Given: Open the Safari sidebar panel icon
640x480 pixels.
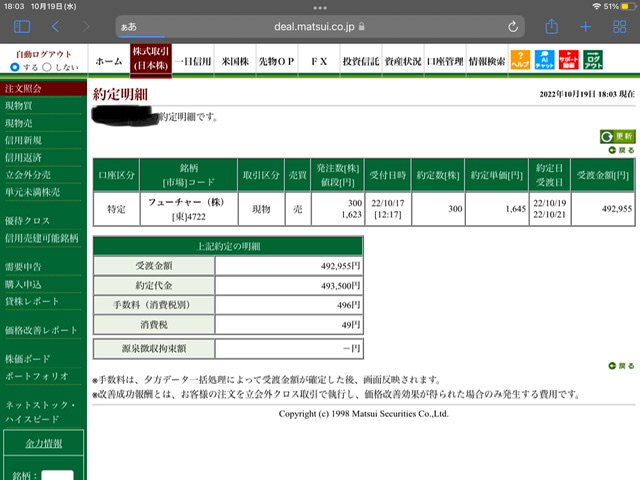Looking at the screenshot, I should click(22, 27).
